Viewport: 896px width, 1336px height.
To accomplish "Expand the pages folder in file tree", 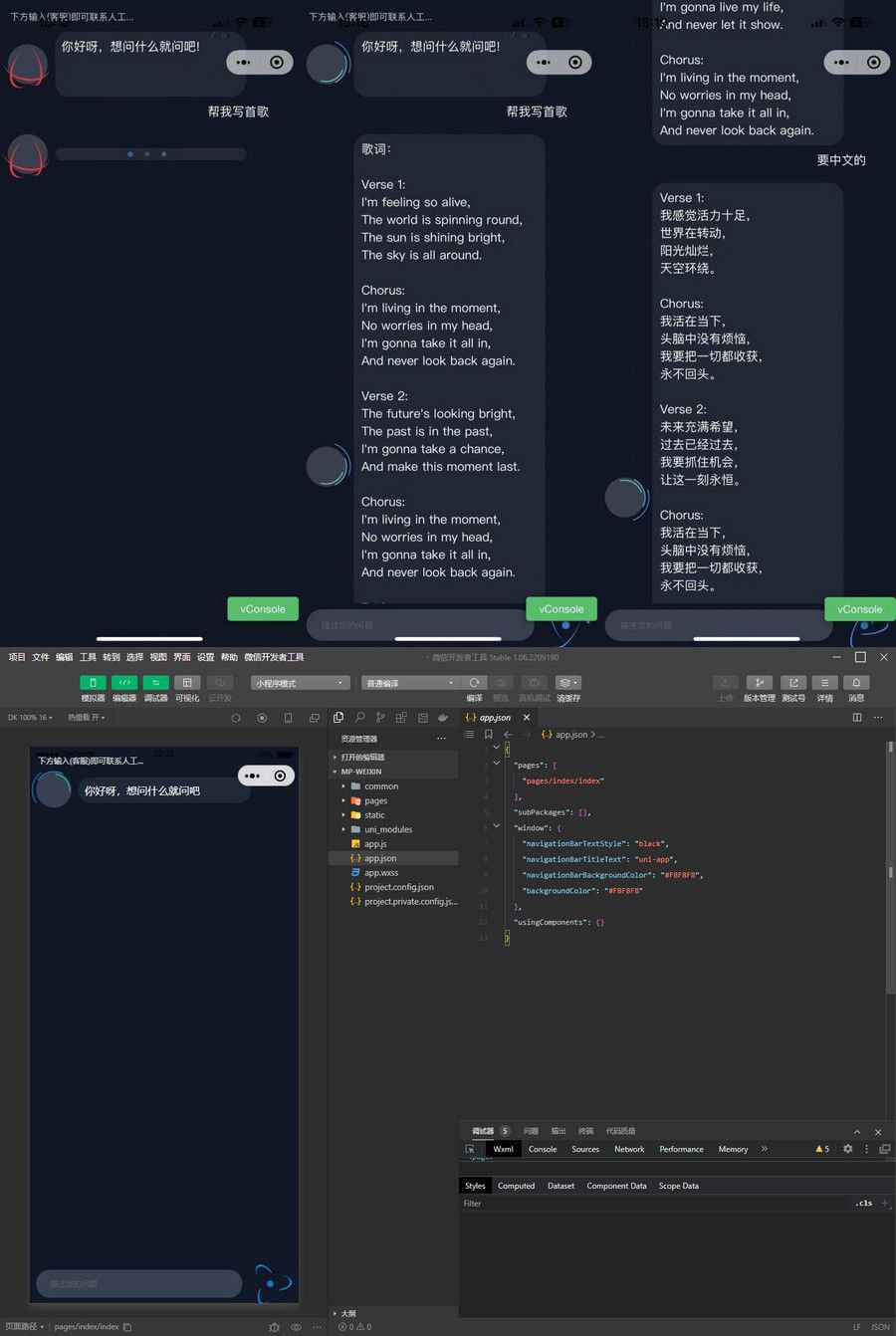I will 375,800.
